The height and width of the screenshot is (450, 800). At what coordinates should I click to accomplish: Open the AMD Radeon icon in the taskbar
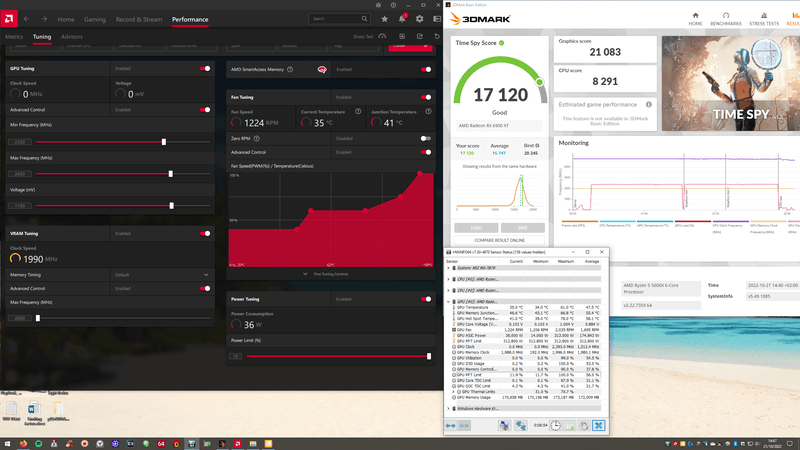click(x=237, y=443)
